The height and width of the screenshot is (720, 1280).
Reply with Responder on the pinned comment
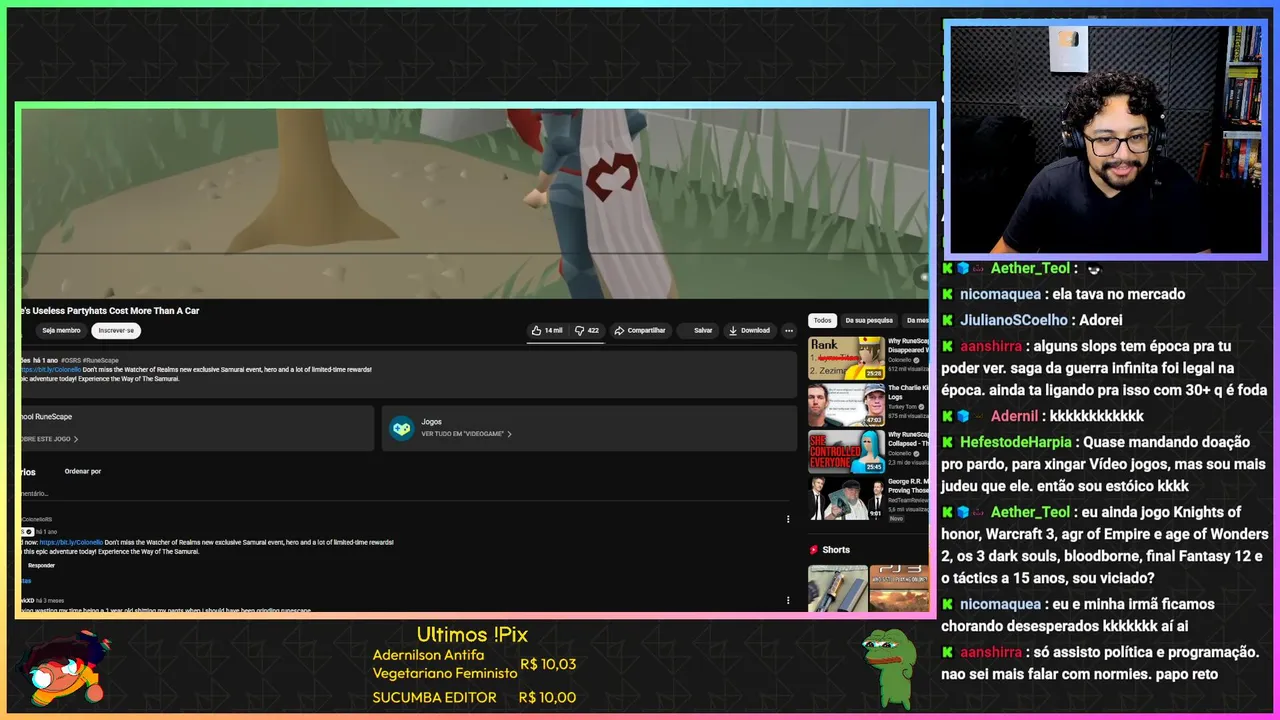pyautogui.click(x=41, y=565)
